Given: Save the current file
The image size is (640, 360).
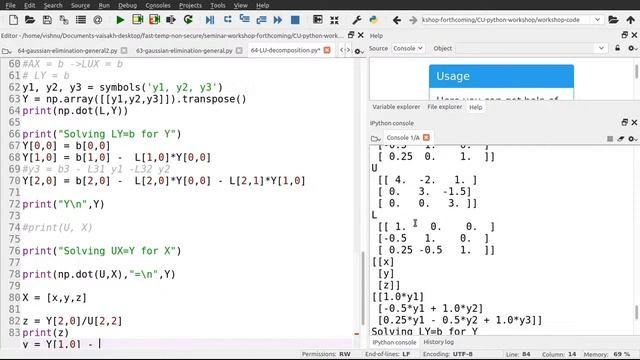Looking at the screenshot, I should click(x=47, y=20).
